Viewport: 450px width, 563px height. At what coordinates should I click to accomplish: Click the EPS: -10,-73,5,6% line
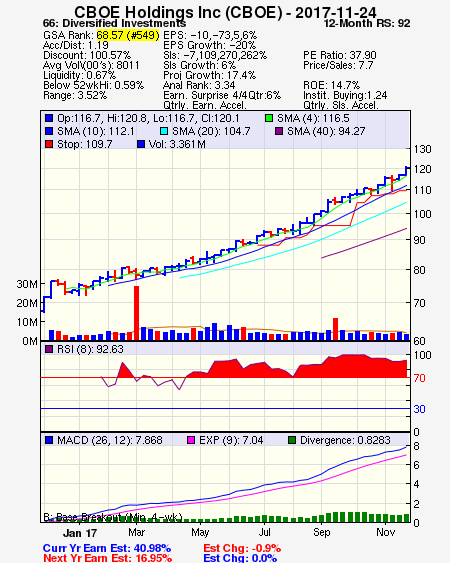tap(210, 35)
